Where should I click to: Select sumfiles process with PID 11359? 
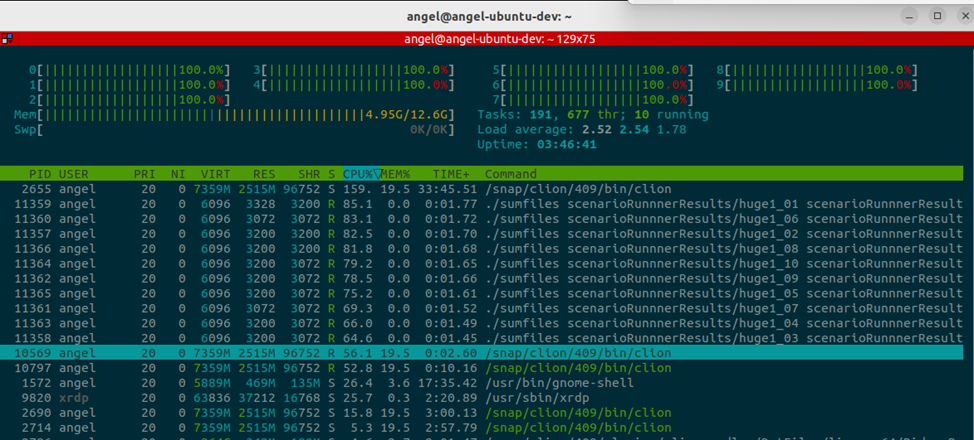480,204
